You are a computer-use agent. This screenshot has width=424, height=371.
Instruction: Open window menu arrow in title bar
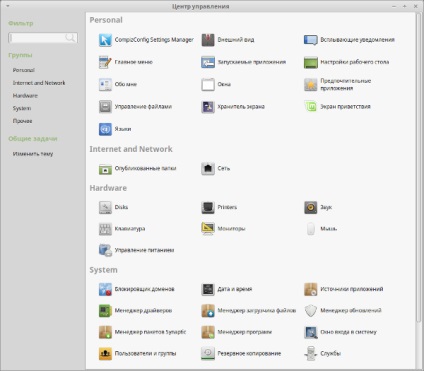[x=8, y=6]
